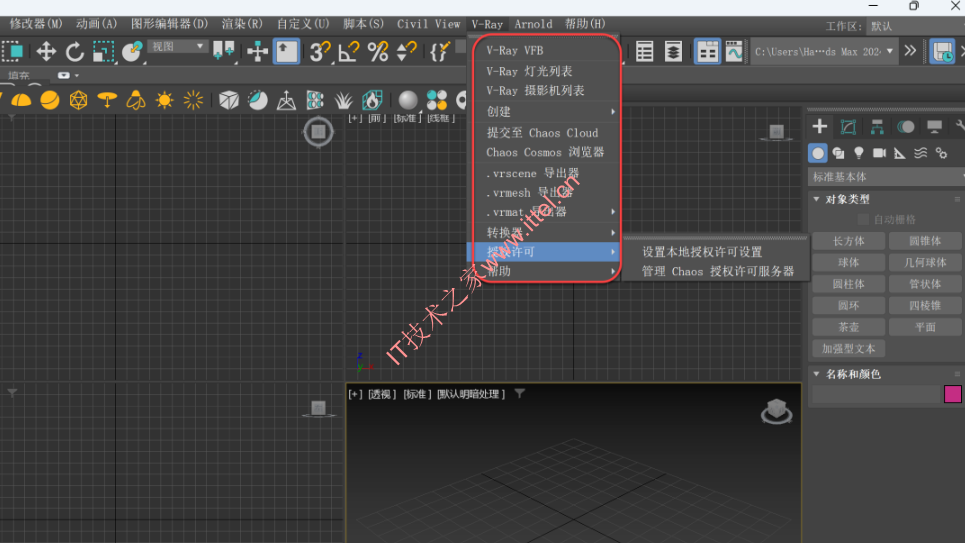Toggle Keyboard Shortcut Override button
This screenshot has height=543, width=965.
click(x=286, y=52)
